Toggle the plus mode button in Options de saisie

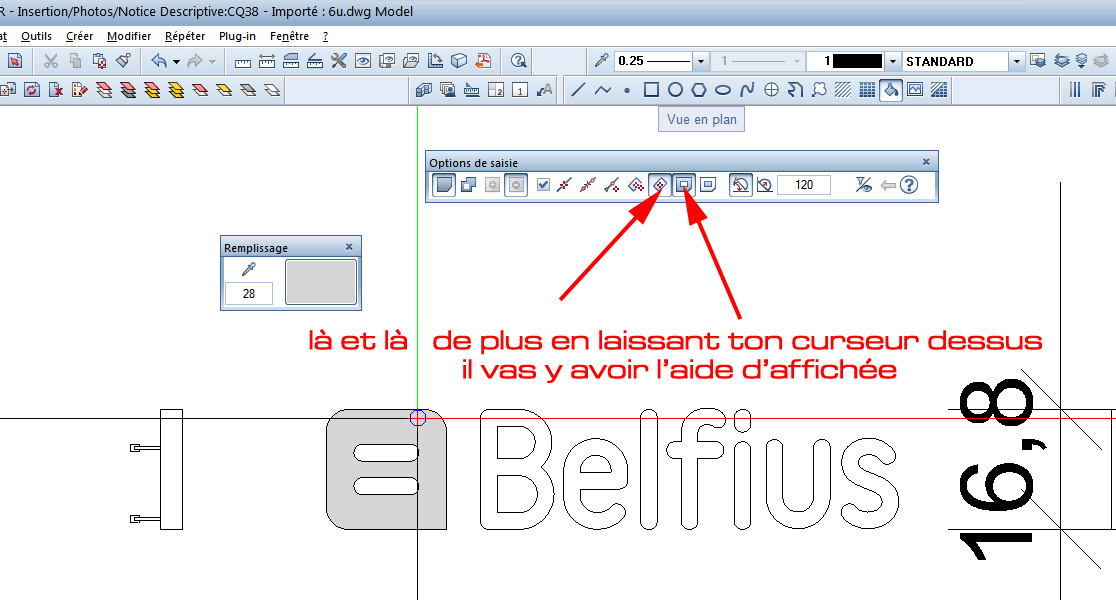tap(492, 185)
